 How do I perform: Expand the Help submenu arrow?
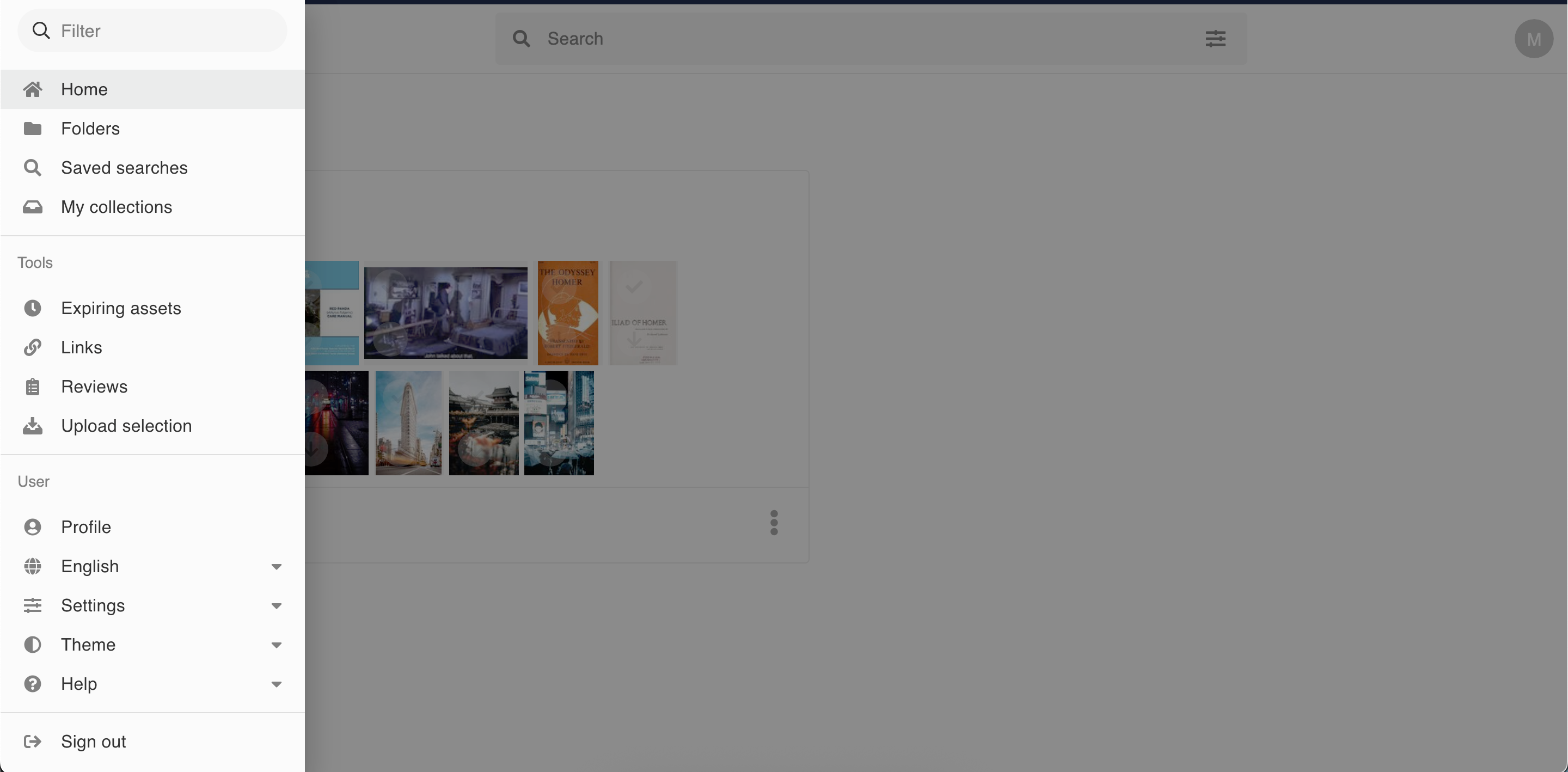click(x=277, y=684)
